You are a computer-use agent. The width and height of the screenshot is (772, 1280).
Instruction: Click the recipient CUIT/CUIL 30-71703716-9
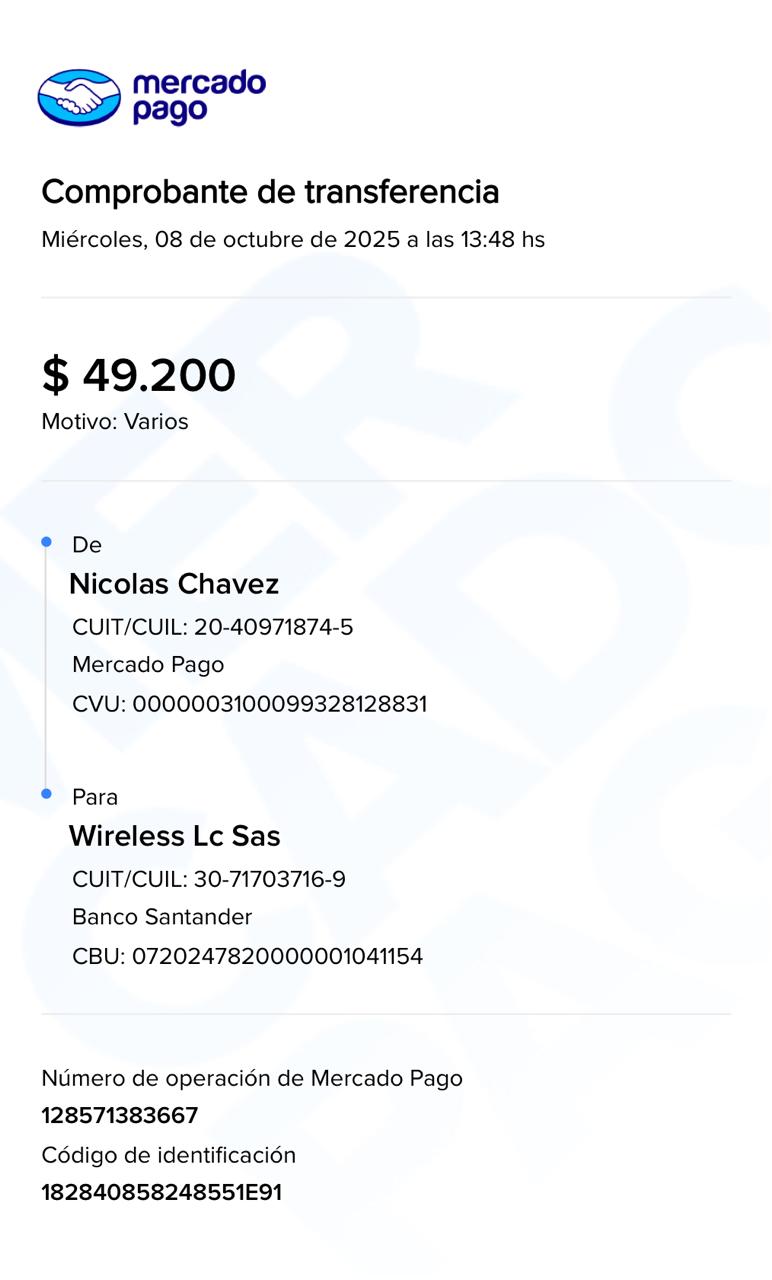[209, 880]
